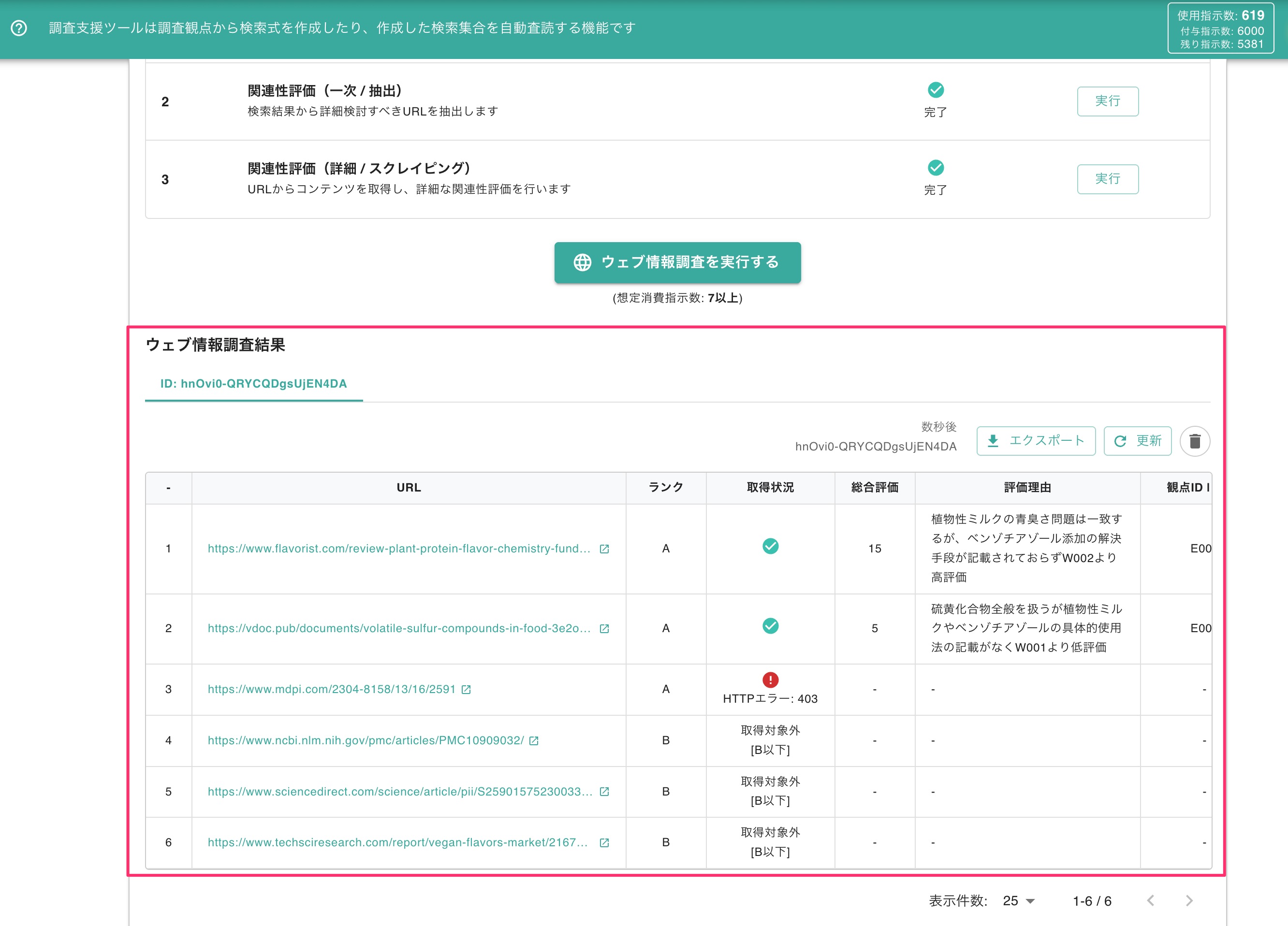Click the 評価理由 column header
The width and height of the screenshot is (1288, 926).
pyautogui.click(x=1027, y=488)
